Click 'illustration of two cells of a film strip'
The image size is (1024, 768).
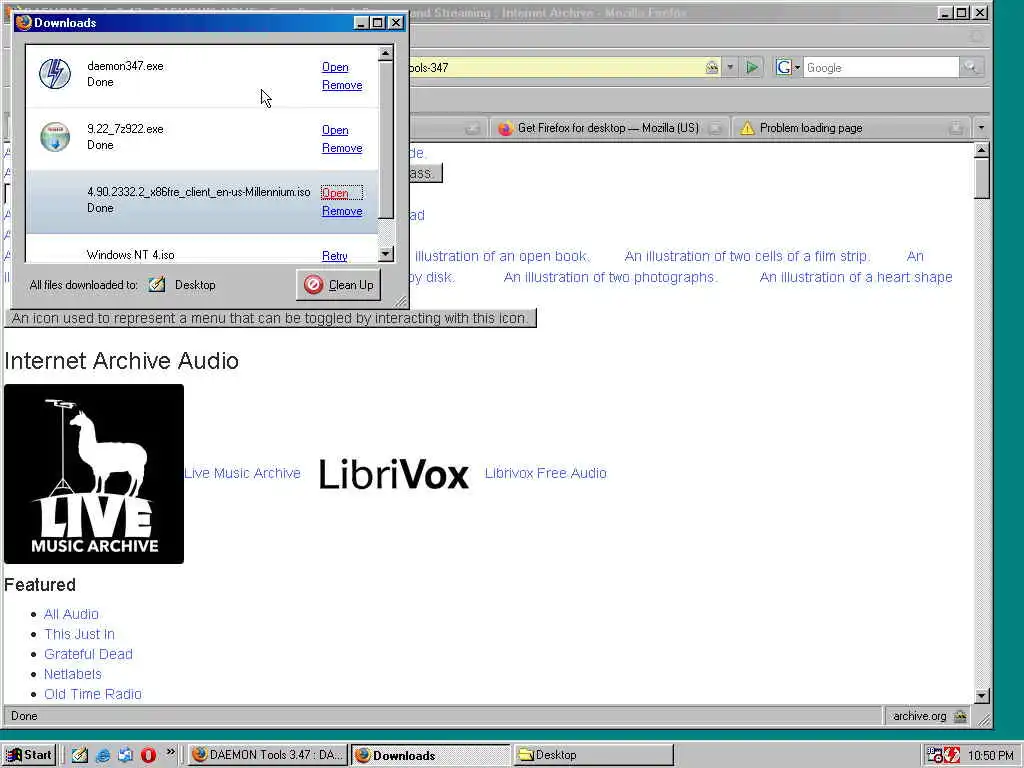[746, 256]
